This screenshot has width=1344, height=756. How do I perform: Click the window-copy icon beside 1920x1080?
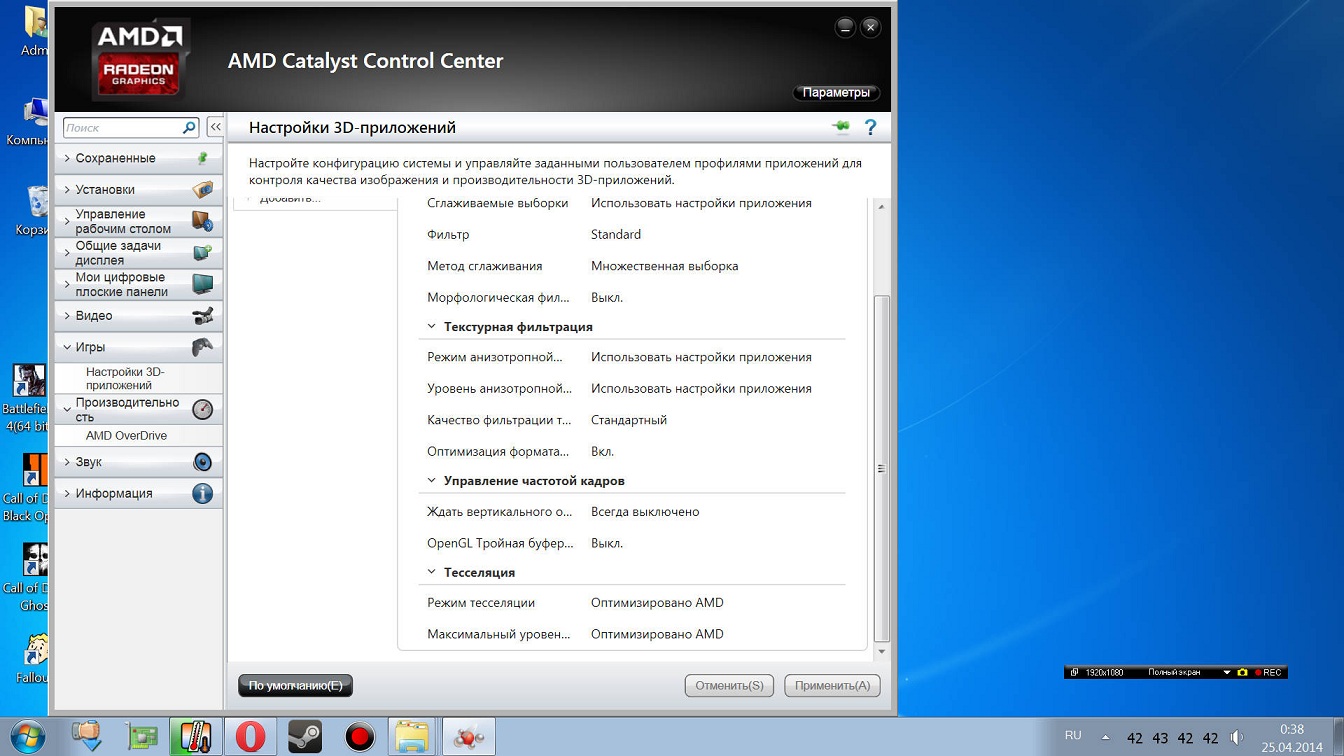click(1074, 672)
